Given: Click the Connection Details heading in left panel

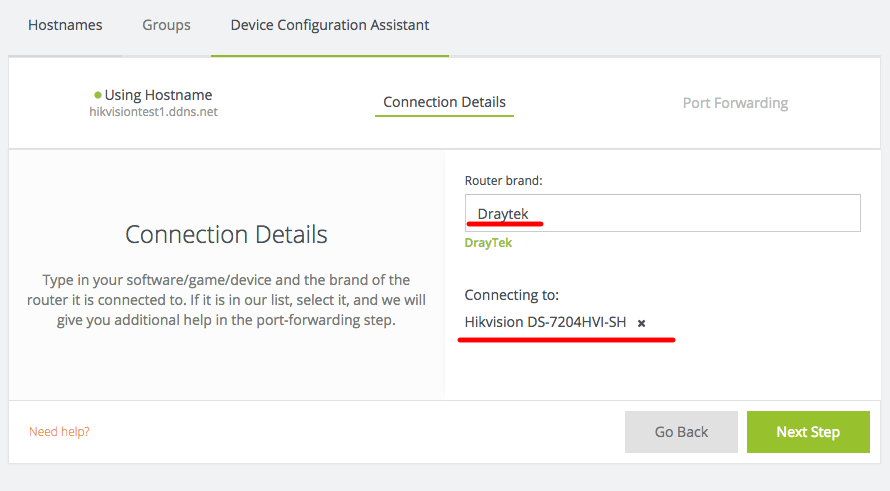Looking at the screenshot, I should pyautogui.click(x=226, y=234).
